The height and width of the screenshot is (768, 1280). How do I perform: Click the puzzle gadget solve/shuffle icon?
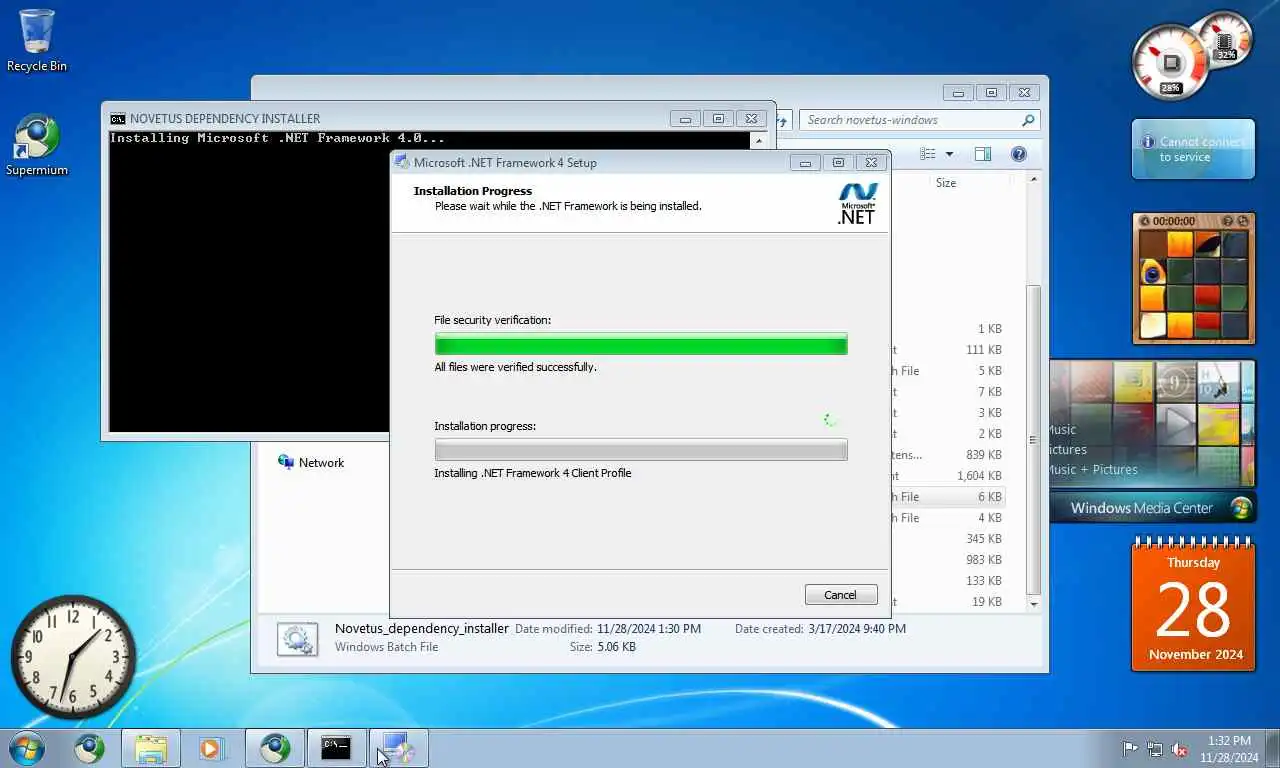click(x=1243, y=221)
